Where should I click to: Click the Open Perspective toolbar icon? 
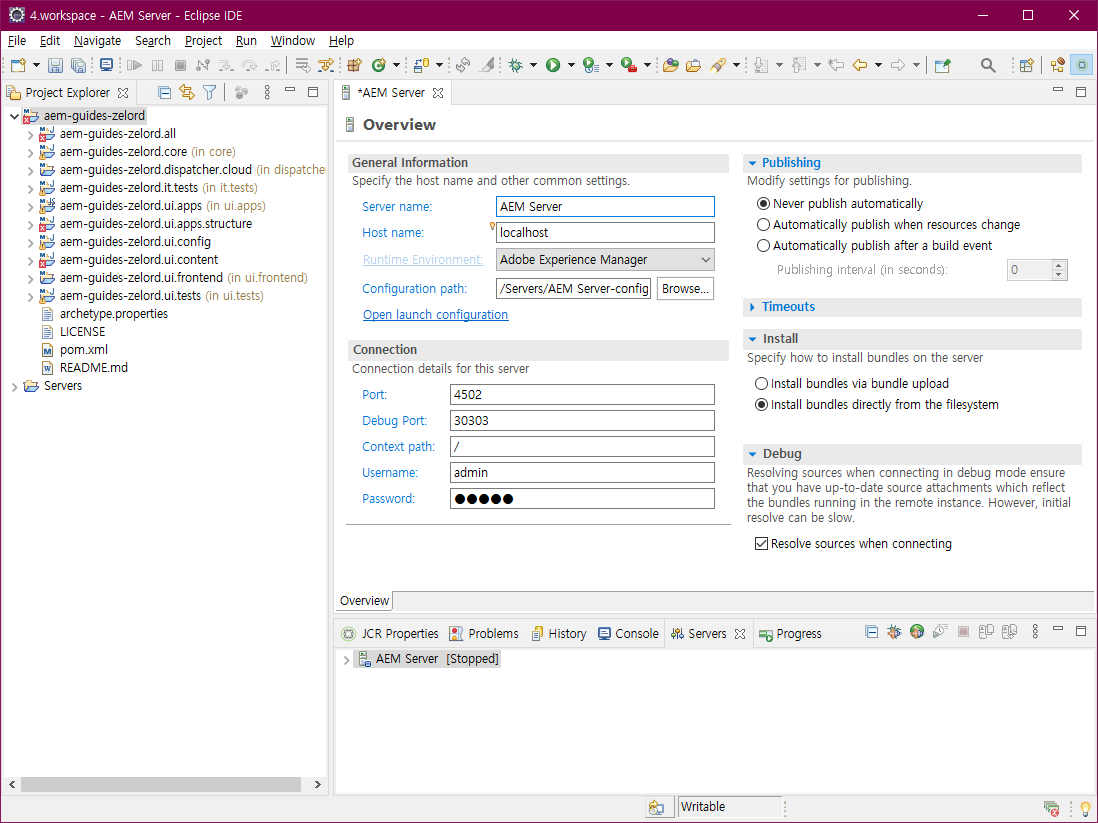click(x=1027, y=65)
